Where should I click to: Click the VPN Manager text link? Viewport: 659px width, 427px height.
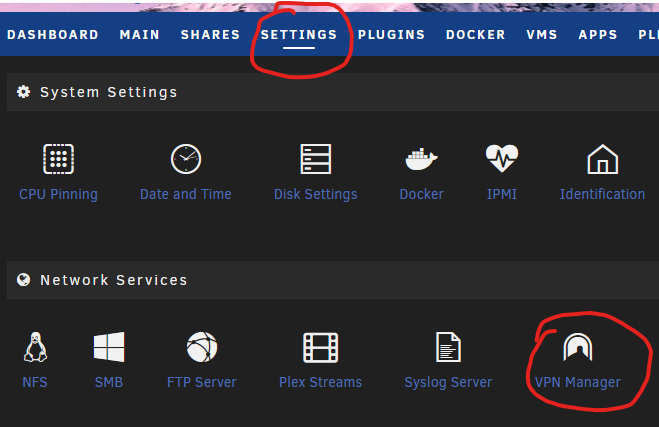(x=577, y=382)
